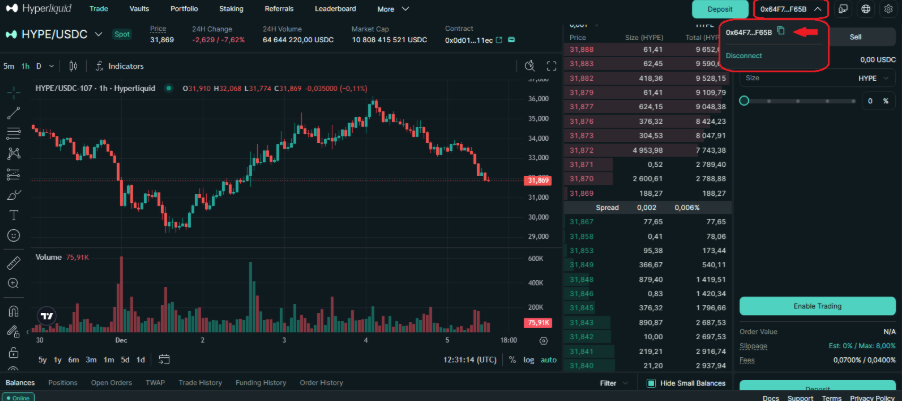Select the 1h timeframe
Screen dimensions: 903x401
pos(25,66)
